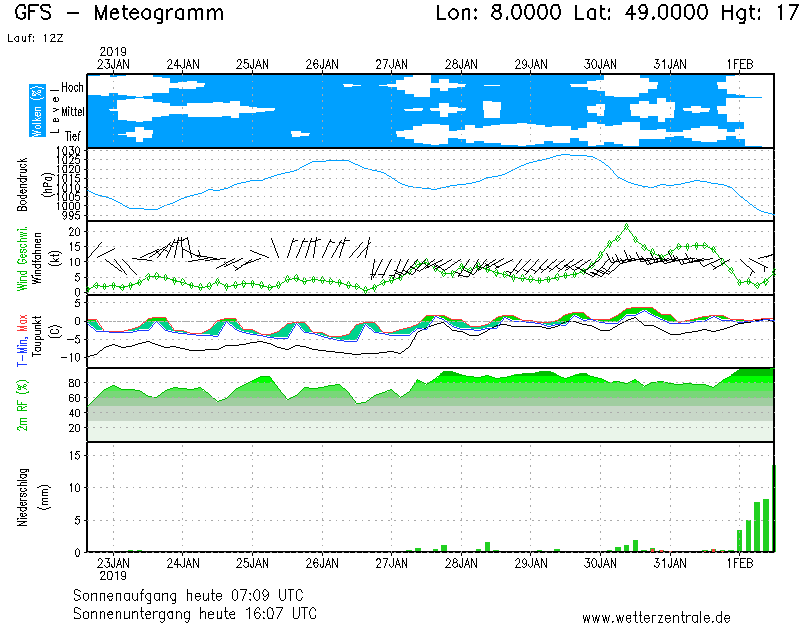Click the 1000 pressure tick value
The height and width of the screenshot is (625, 800).
tap(68, 206)
